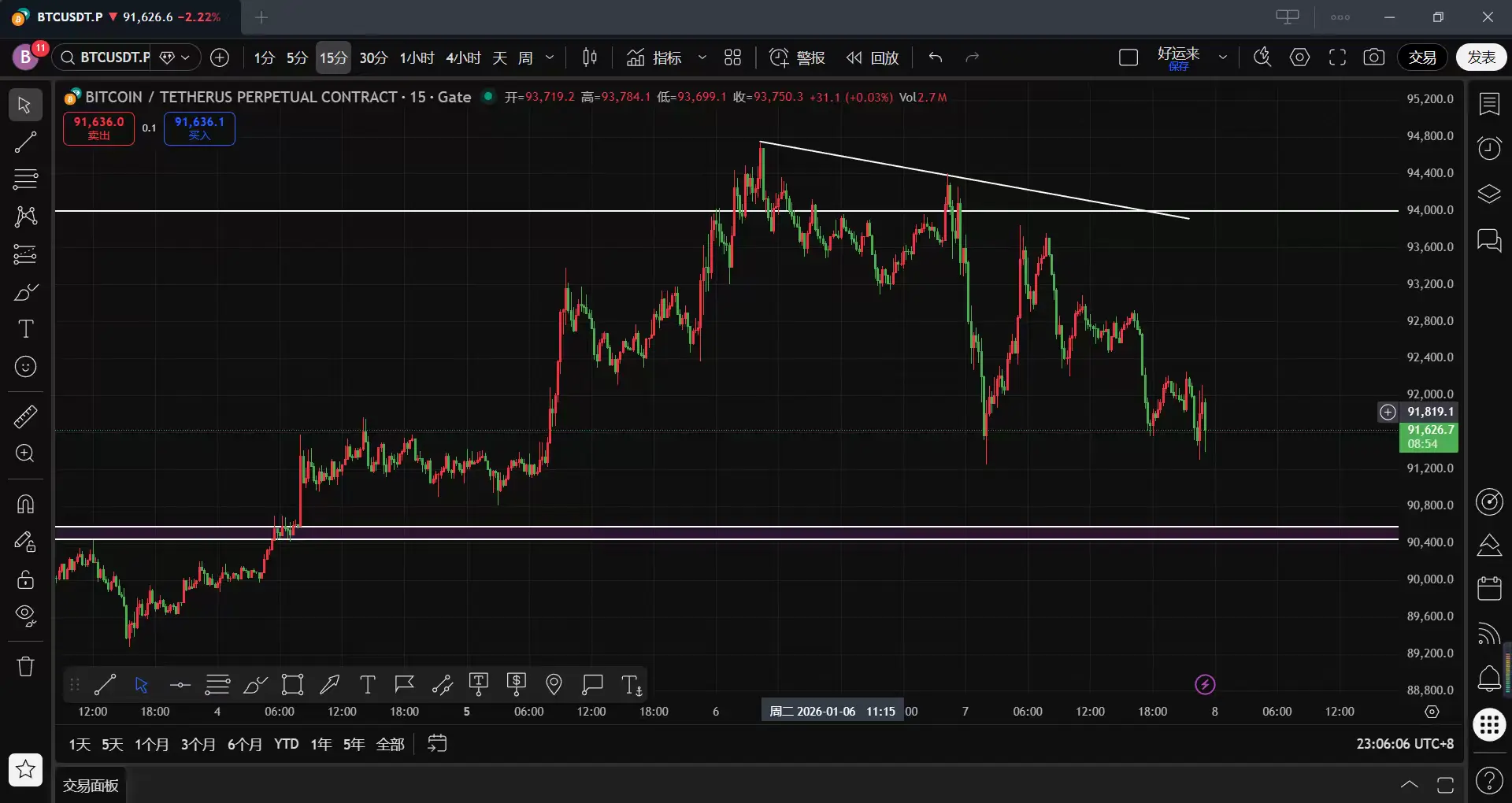Select the ruler measure tool
Viewport: 1512px width, 803px height.
coord(25,416)
